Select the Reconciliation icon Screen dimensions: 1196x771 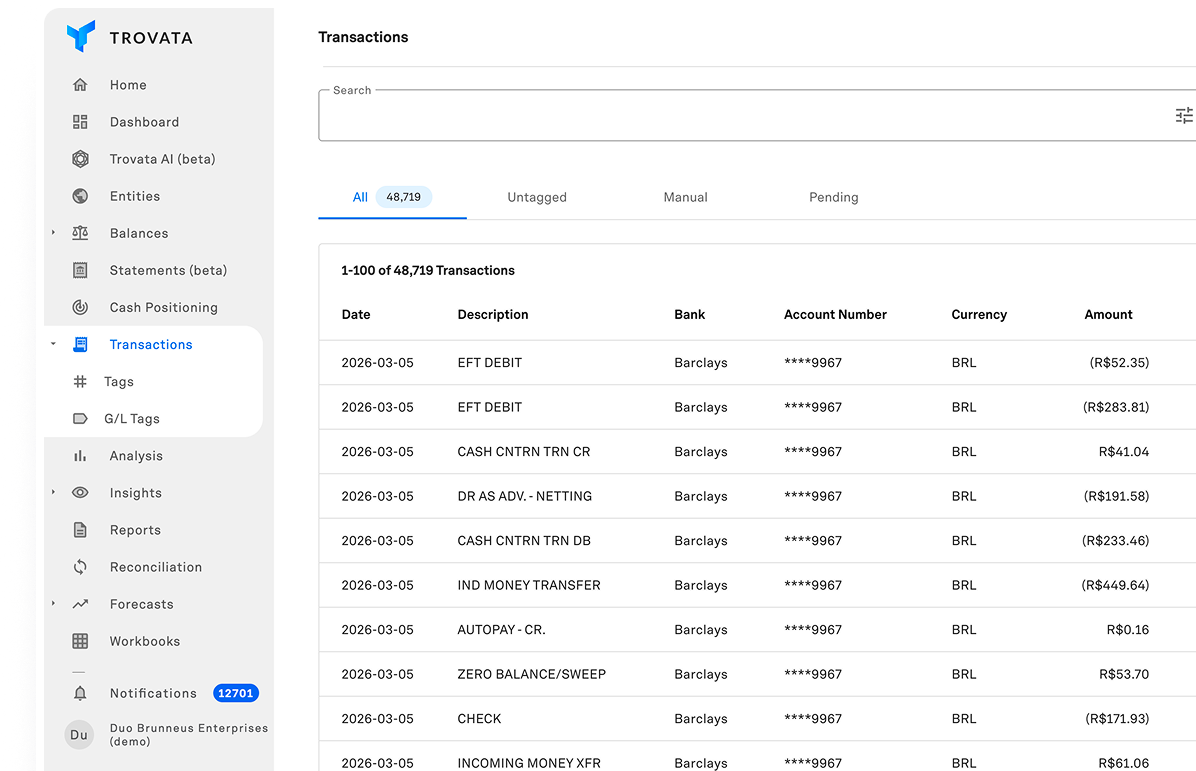pos(80,566)
